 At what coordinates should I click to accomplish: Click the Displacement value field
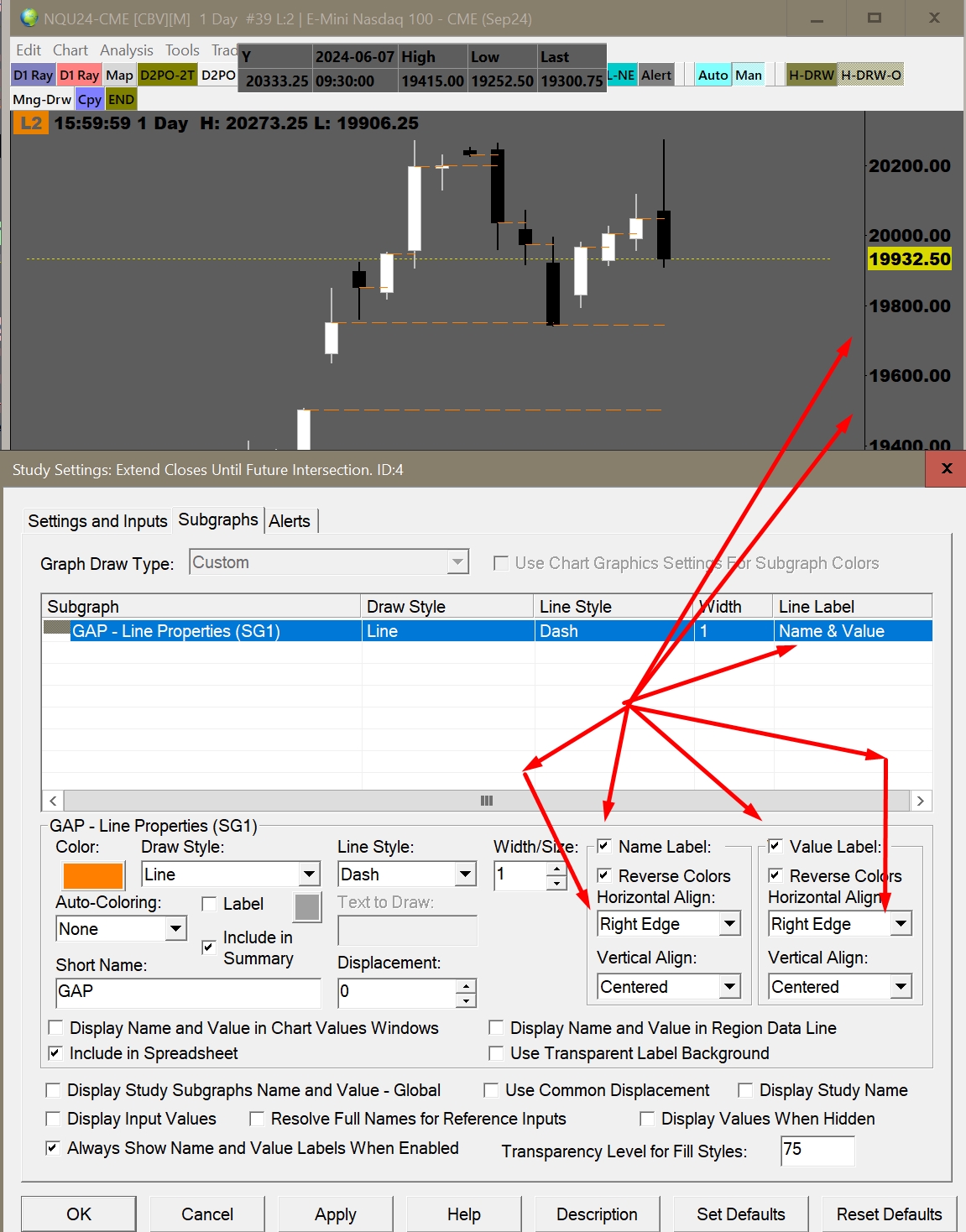(x=396, y=992)
